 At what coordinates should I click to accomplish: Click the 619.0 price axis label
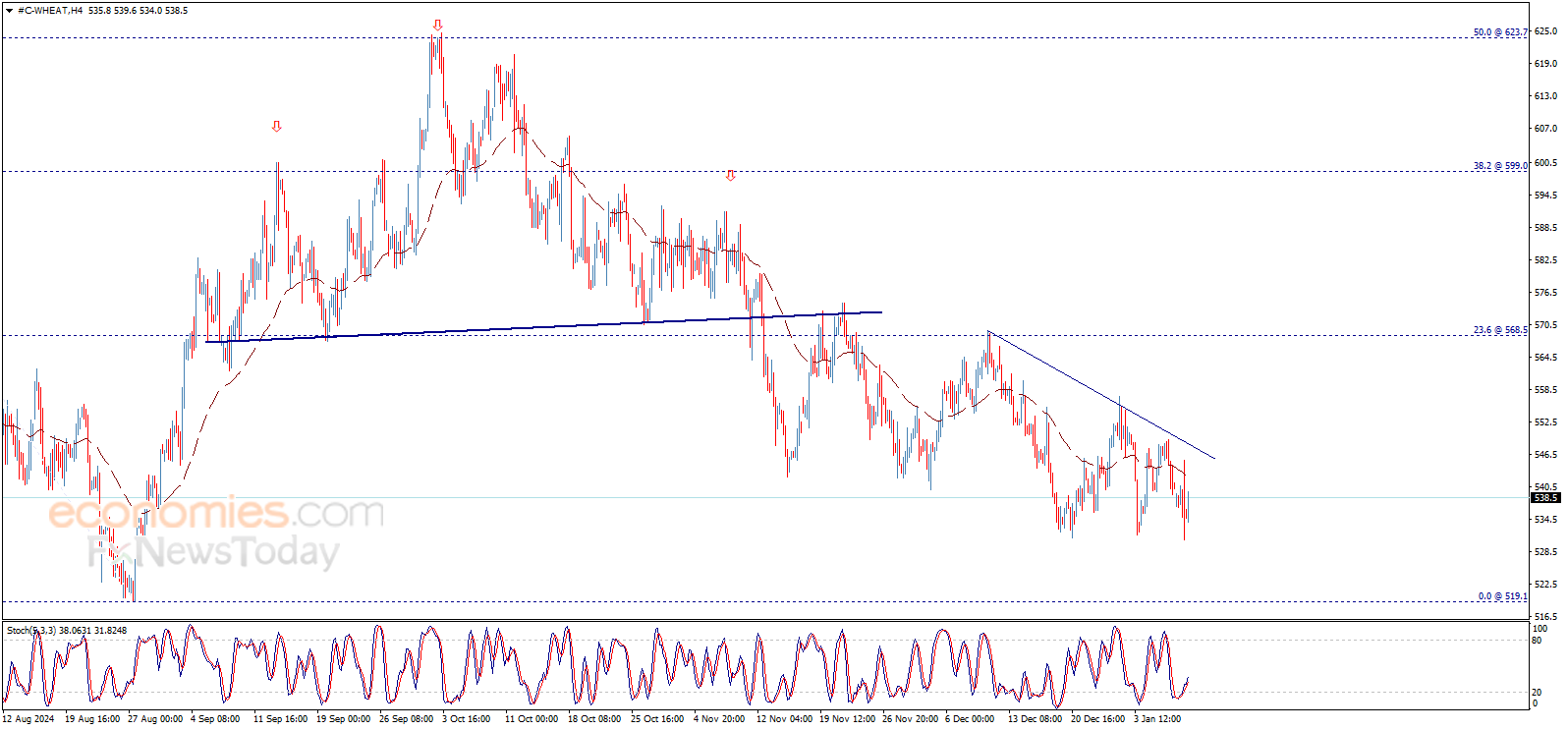click(x=1545, y=64)
